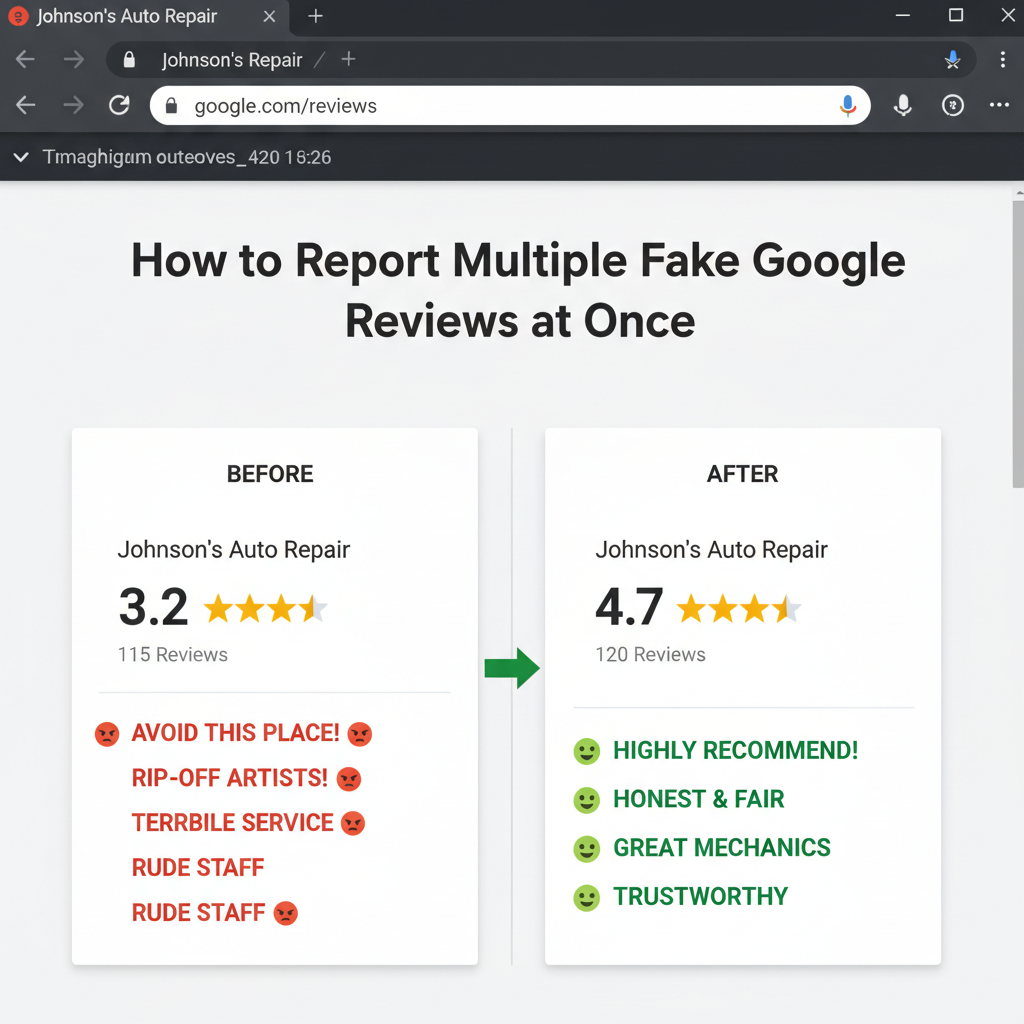Click the colored microphone in URL bar
Image resolution: width=1024 pixels, height=1024 pixels.
(848, 105)
